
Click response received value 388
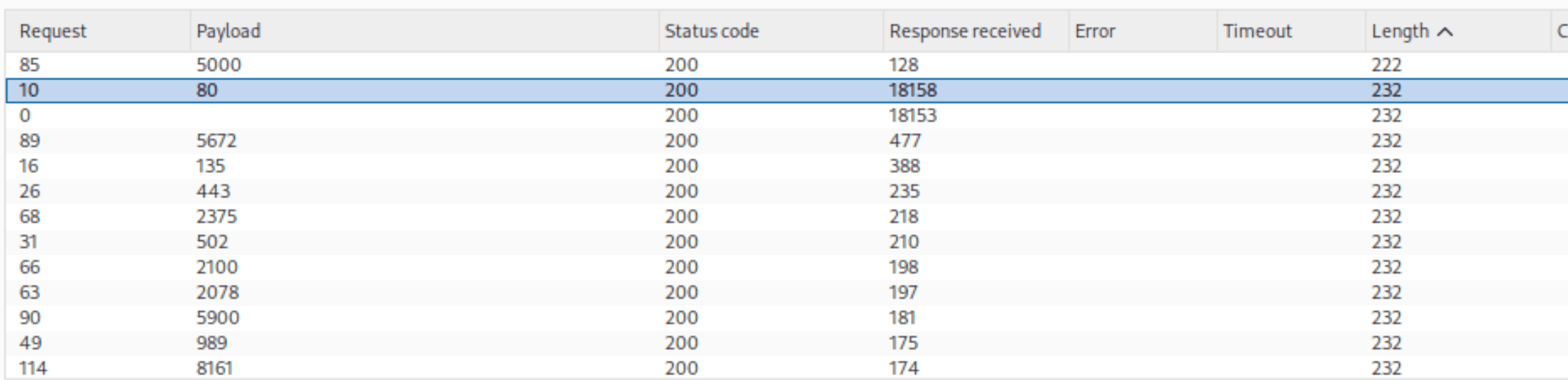905,166
